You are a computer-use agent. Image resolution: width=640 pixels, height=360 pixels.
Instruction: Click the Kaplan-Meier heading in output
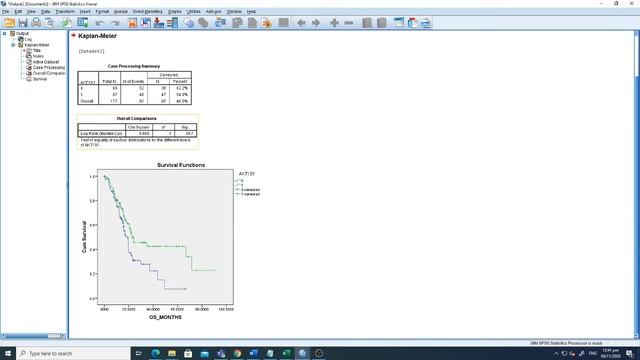click(98, 36)
